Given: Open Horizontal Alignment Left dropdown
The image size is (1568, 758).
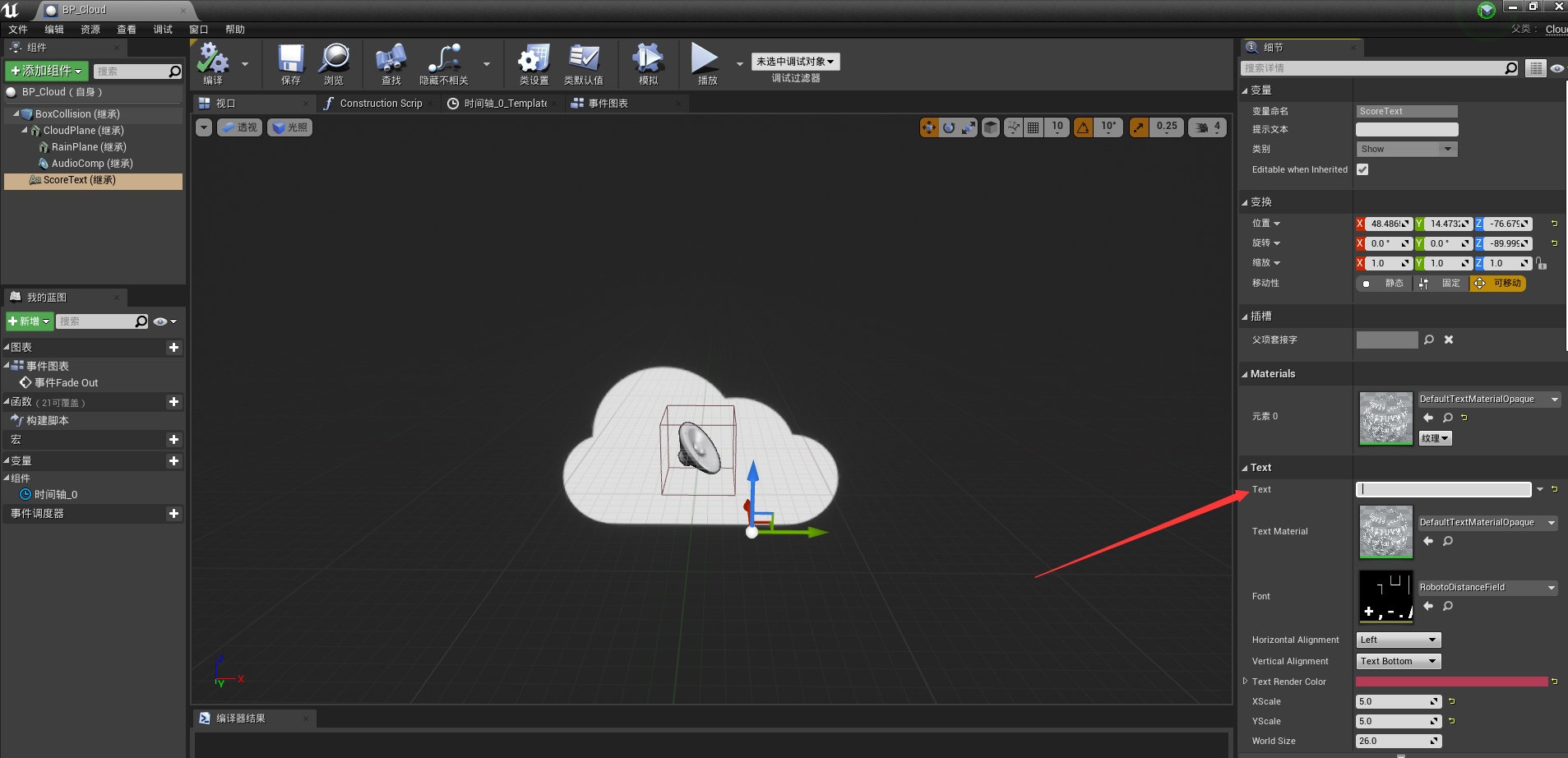Looking at the screenshot, I should pyautogui.click(x=1398, y=640).
